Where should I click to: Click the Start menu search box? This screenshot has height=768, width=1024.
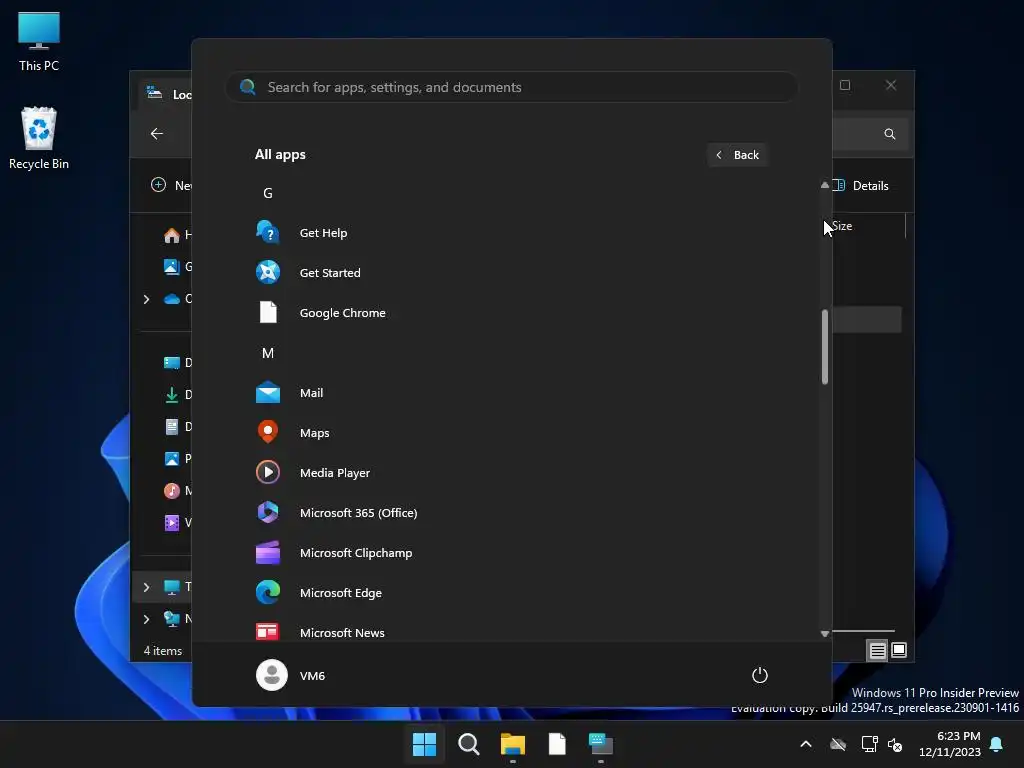[x=511, y=87]
